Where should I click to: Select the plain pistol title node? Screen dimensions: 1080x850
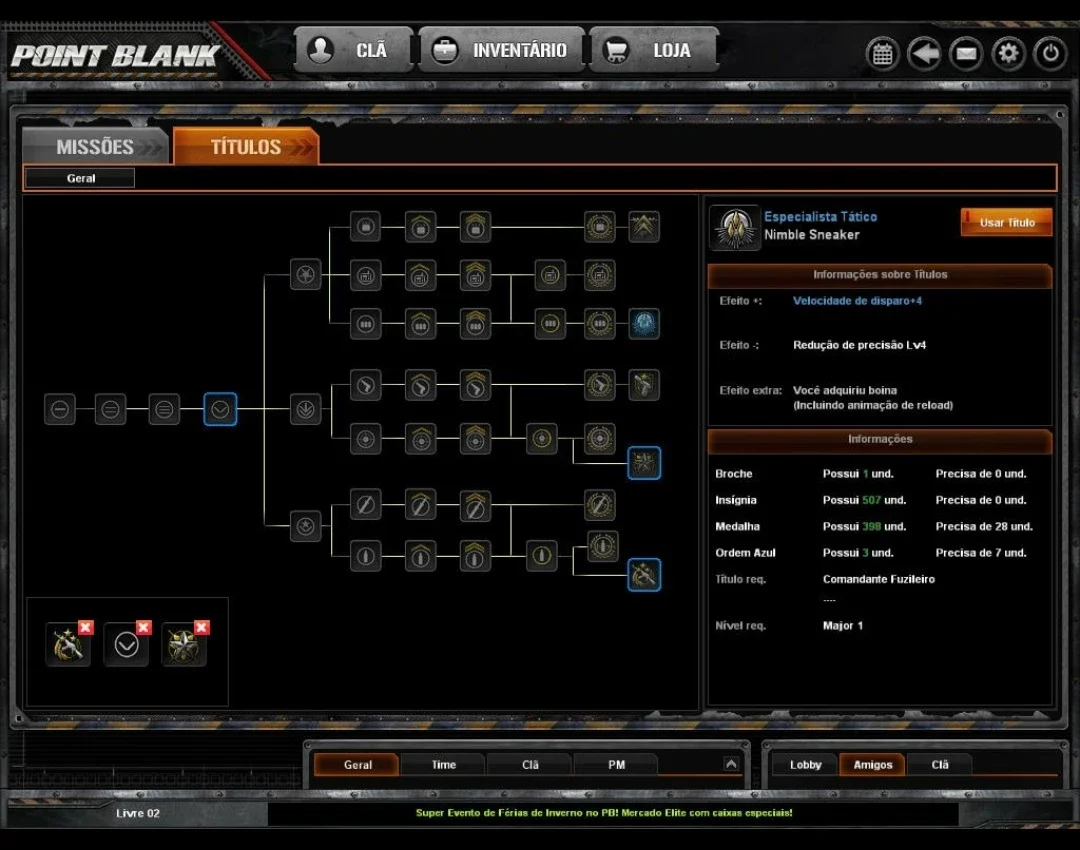[366, 385]
